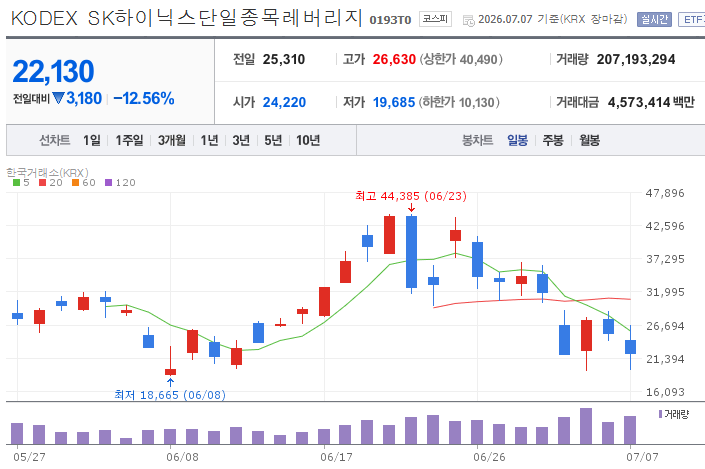This screenshot has height=469, width=705.
Task: Click the 고가 value 26,630
Action: coord(394,59)
